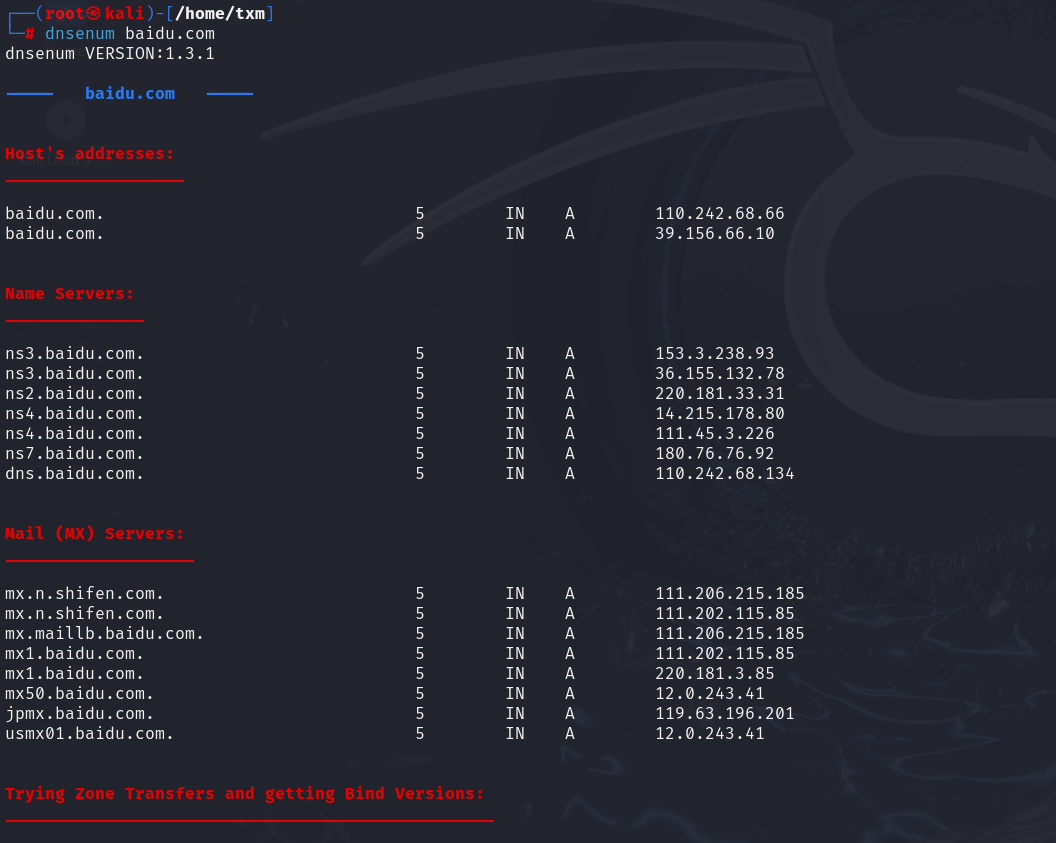The height and width of the screenshot is (843, 1056).
Task: Click the ns2.baidu.com. hostname
Action: pos(74,394)
